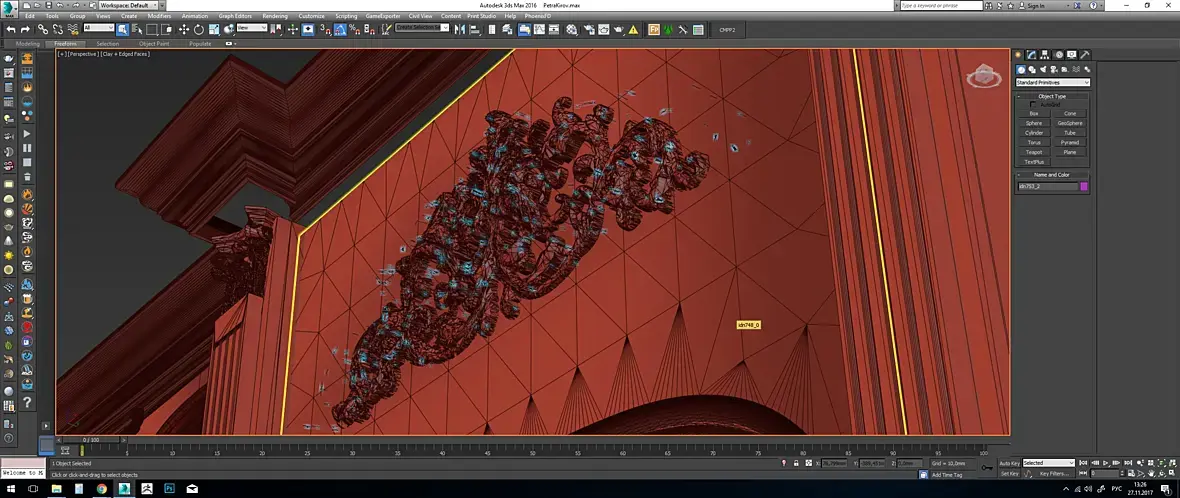Viewport: 1180px width, 498px height.
Task: Open the Material Editor icon
Action: [572, 29]
